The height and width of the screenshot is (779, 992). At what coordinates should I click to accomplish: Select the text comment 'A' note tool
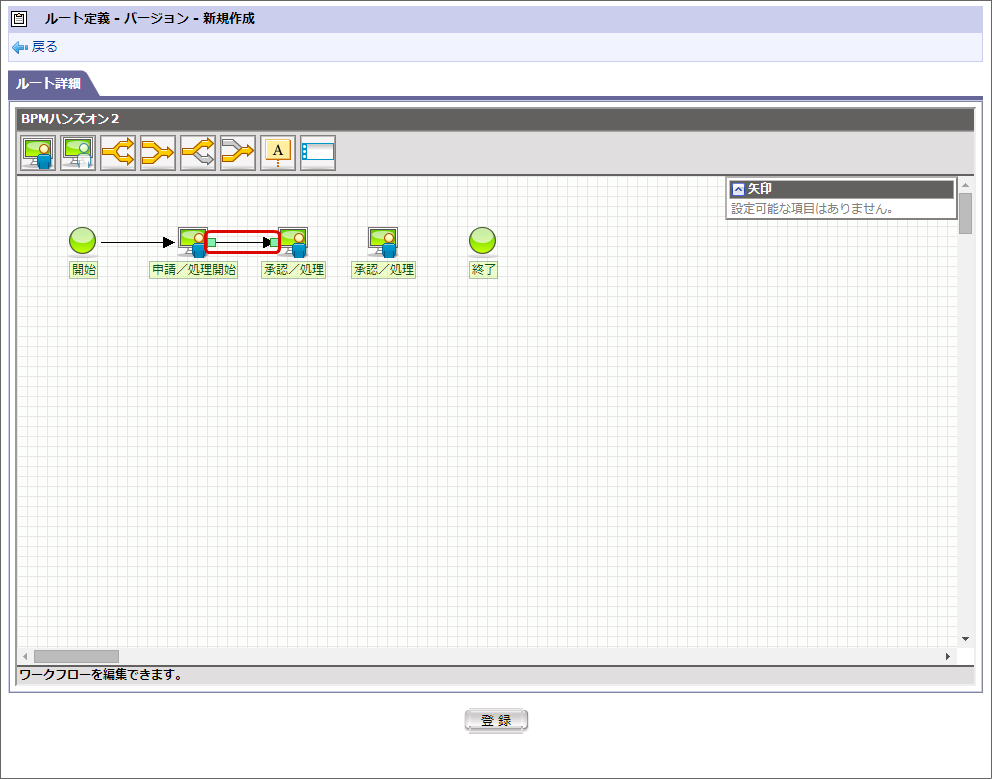[278, 153]
